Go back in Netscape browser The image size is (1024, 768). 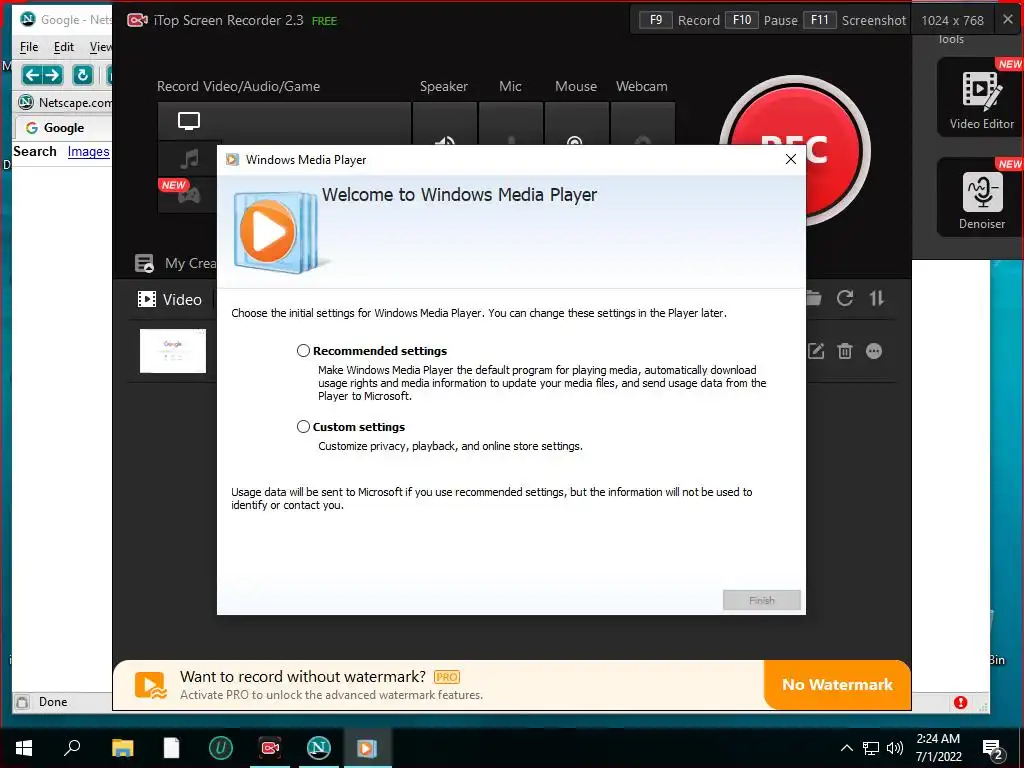tap(32, 75)
